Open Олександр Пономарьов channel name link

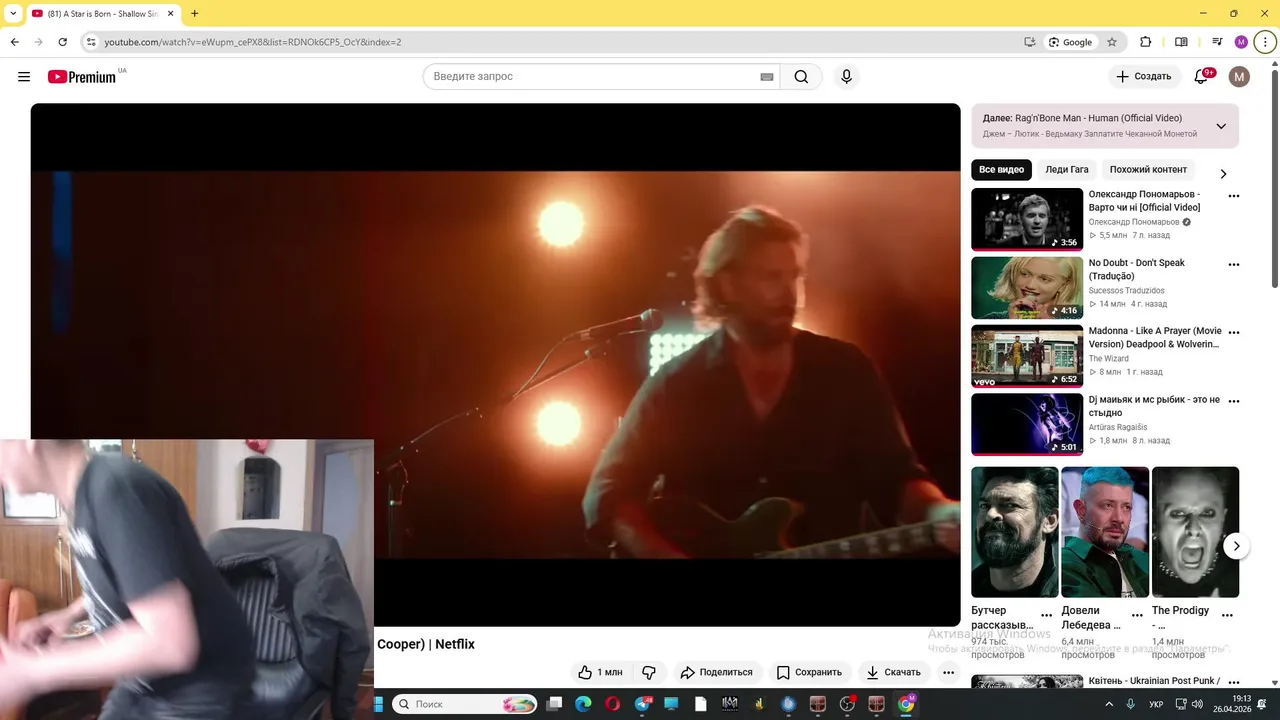click(1134, 222)
